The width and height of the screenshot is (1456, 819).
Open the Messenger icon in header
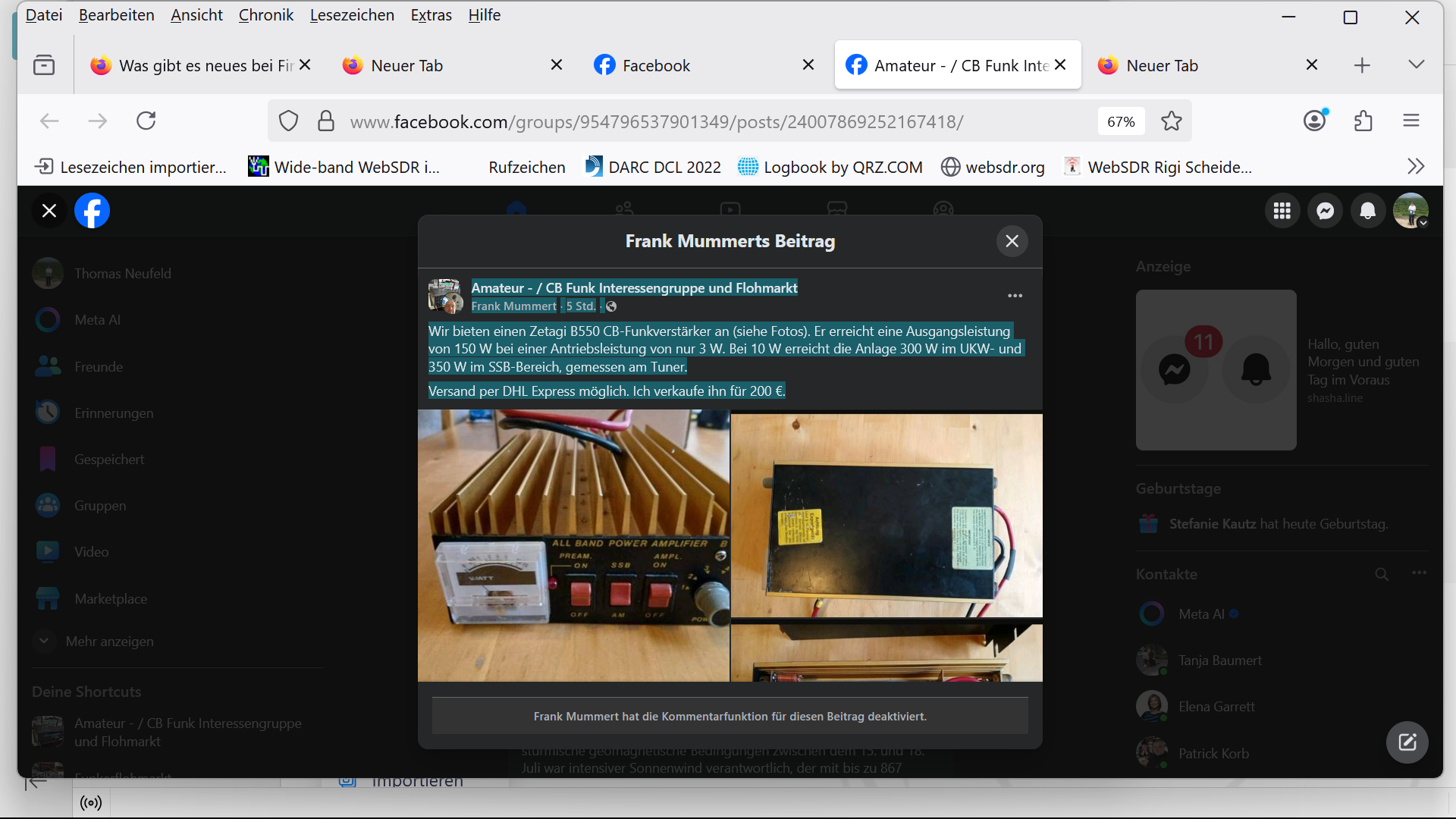(x=1325, y=211)
